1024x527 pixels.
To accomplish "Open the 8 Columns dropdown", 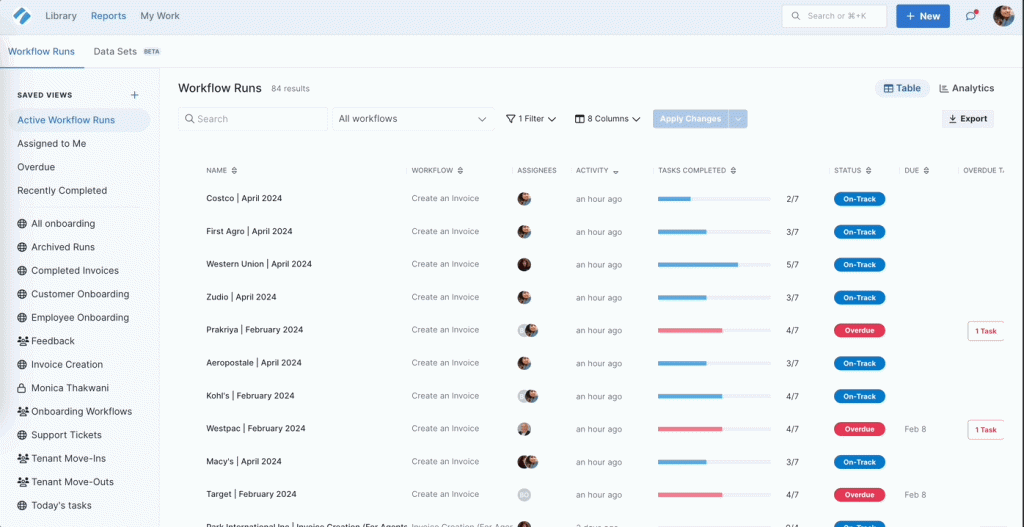I will click(x=607, y=119).
